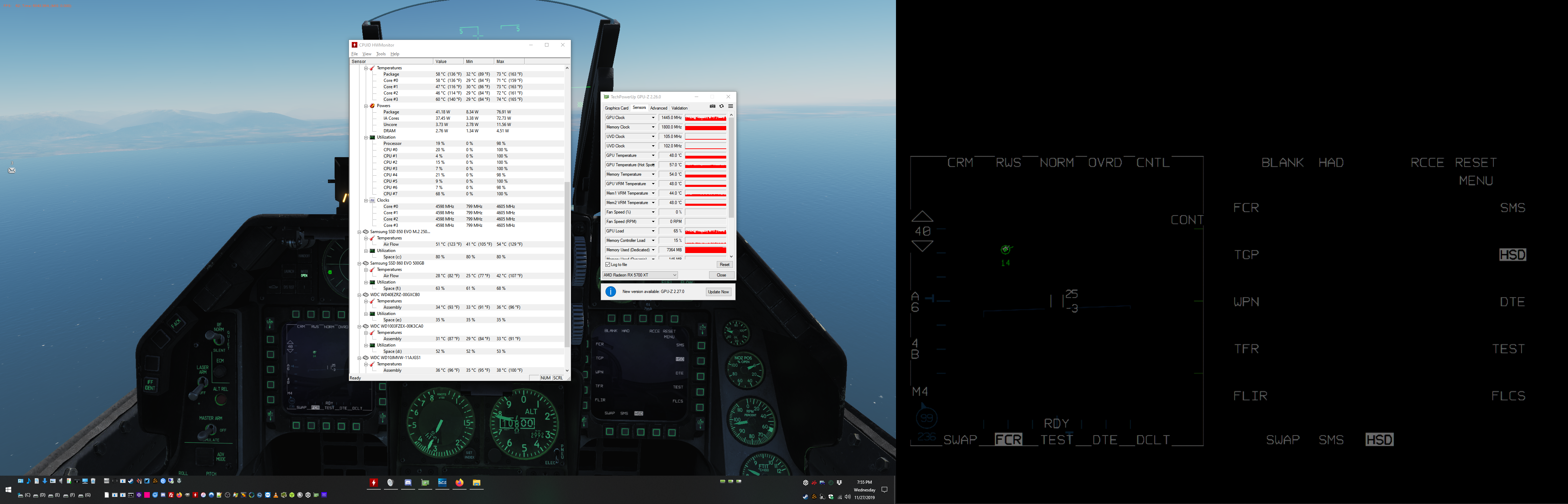Open the Fan Speed (RPM) sensor dropdown
The height and width of the screenshot is (504, 1568).
[x=653, y=222]
